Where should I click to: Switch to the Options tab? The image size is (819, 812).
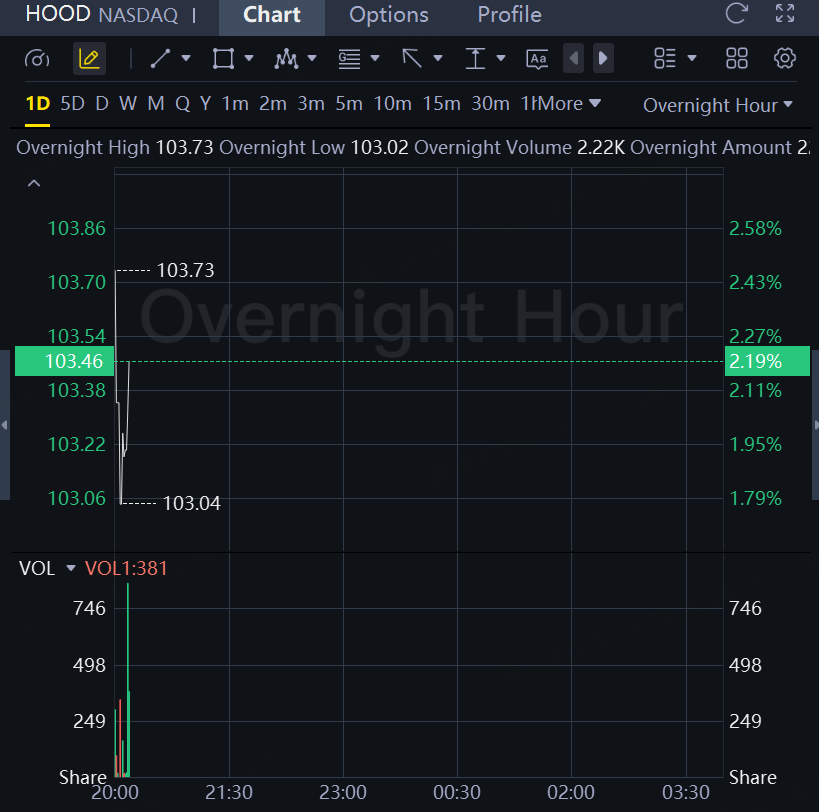388,15
